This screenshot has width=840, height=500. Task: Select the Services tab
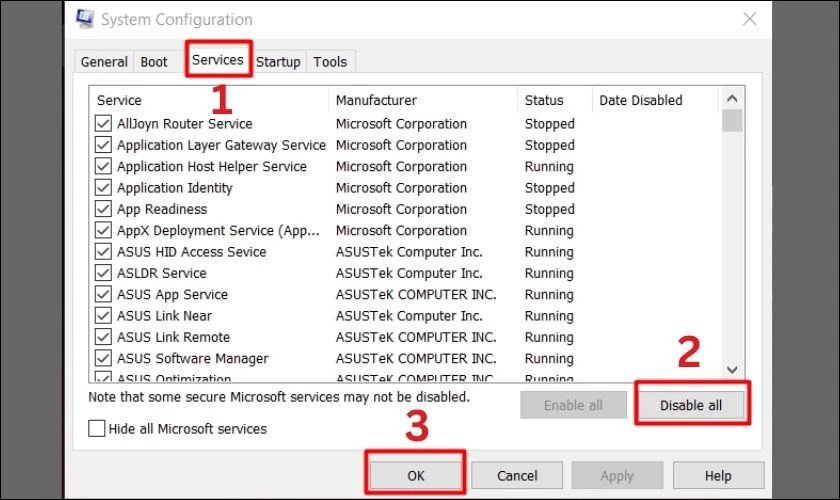218,59
